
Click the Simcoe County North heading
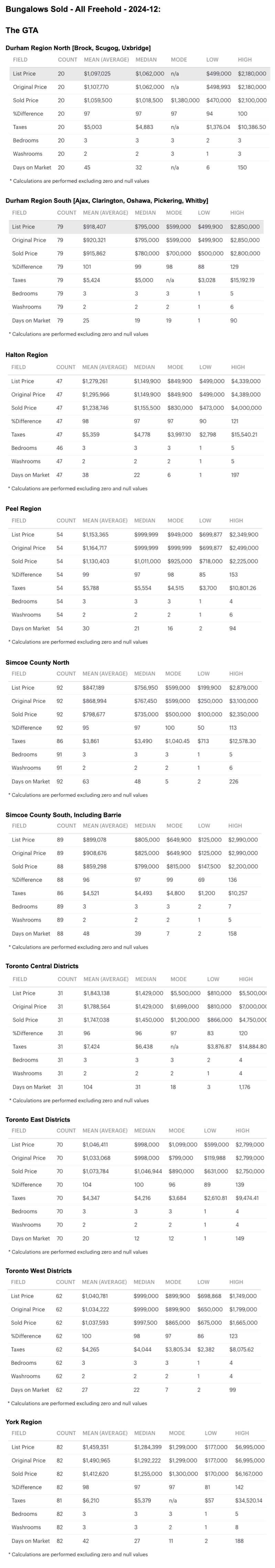pos(37,662)
